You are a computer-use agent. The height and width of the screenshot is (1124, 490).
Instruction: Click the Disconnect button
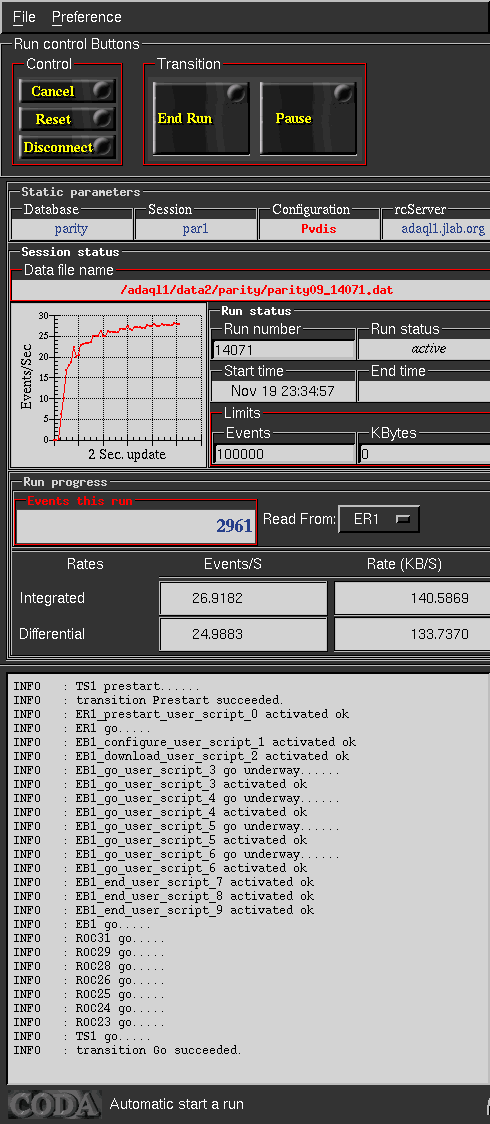67,147
